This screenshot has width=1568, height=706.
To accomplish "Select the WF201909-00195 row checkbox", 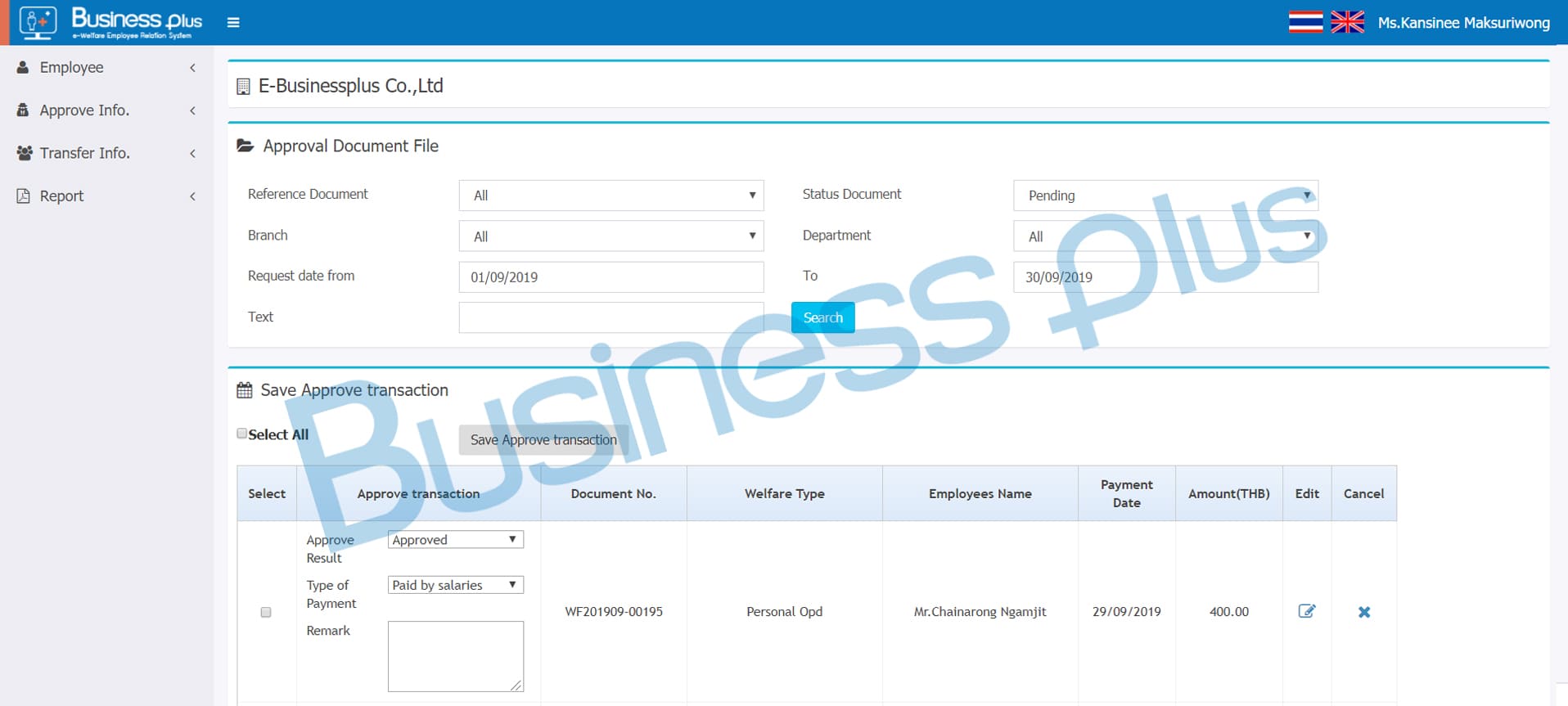I will pos(266,612).
